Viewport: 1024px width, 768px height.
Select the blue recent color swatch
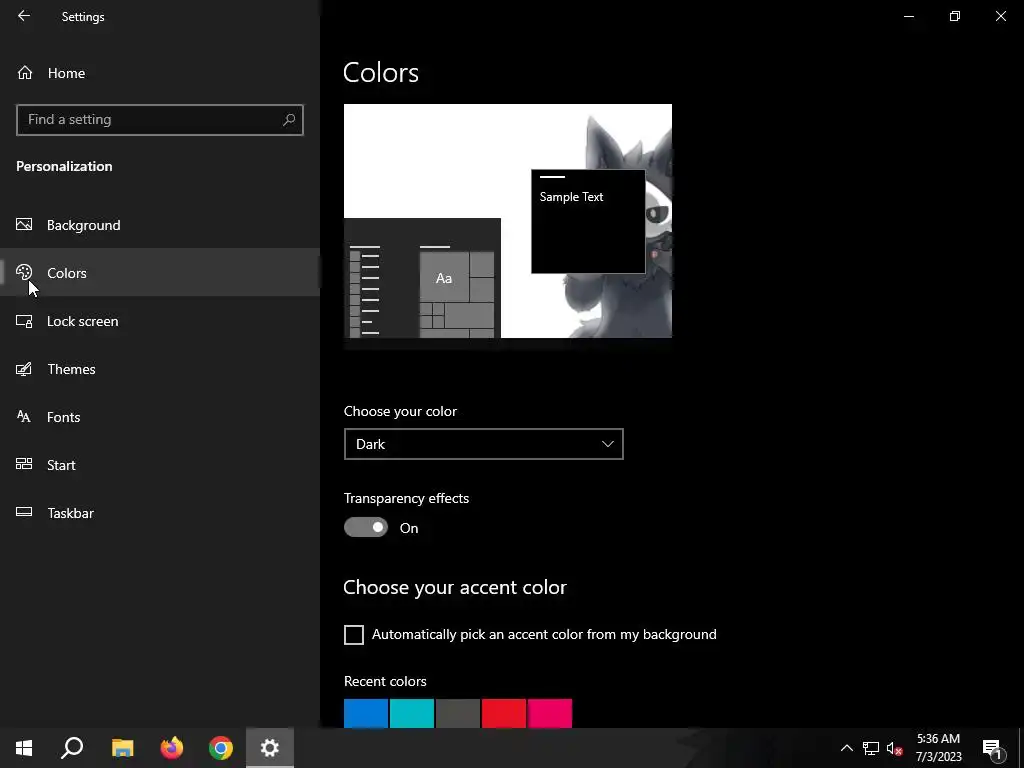point(366,713)
